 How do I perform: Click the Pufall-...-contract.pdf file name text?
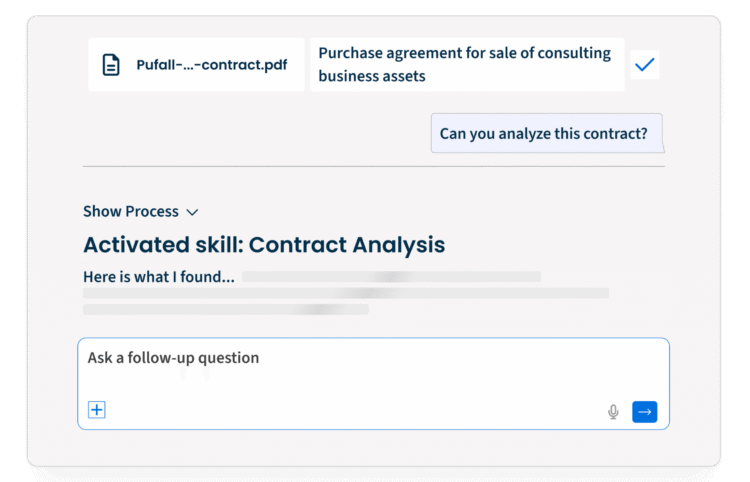tap(212, 65)
